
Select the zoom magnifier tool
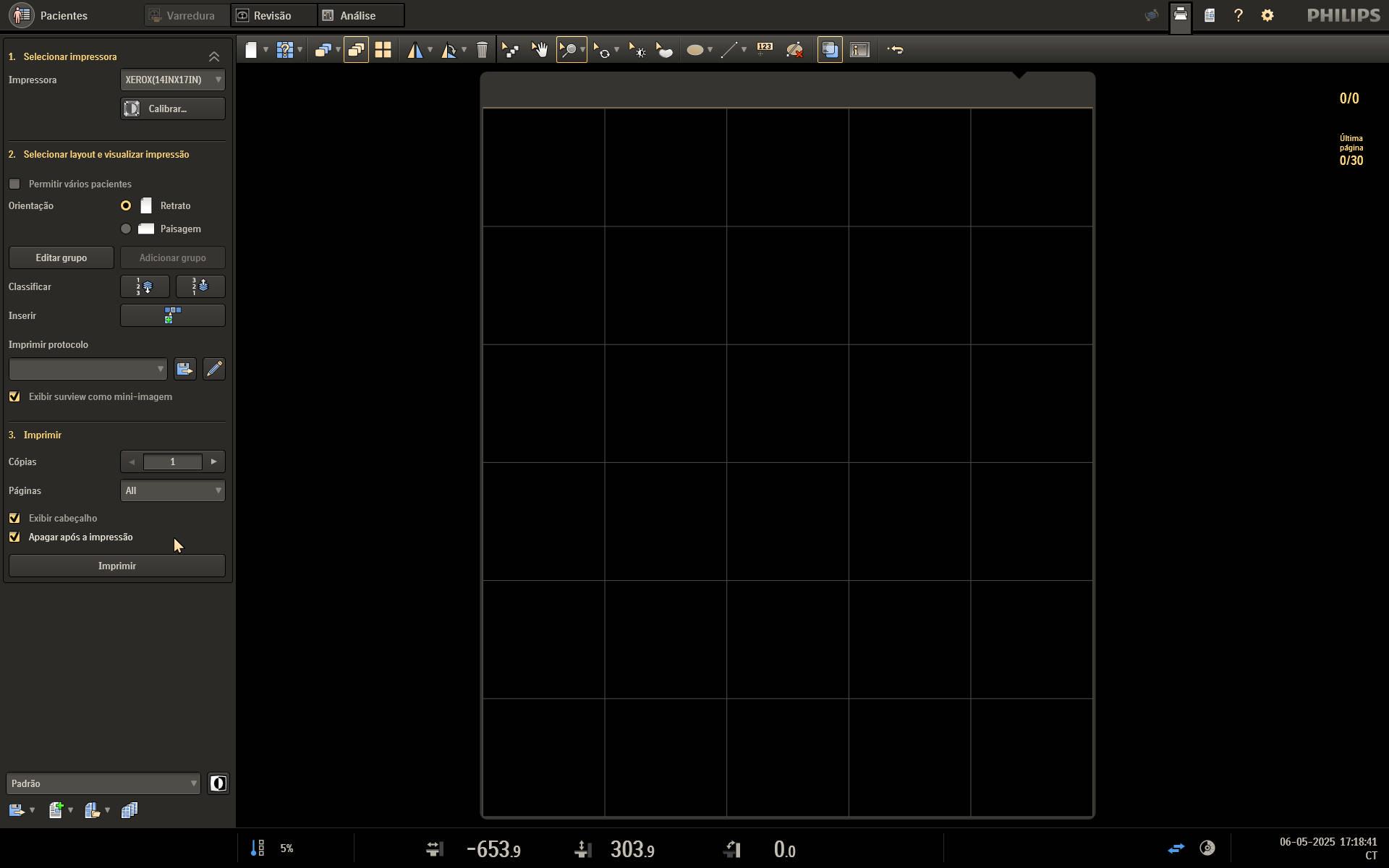(569, 50)
